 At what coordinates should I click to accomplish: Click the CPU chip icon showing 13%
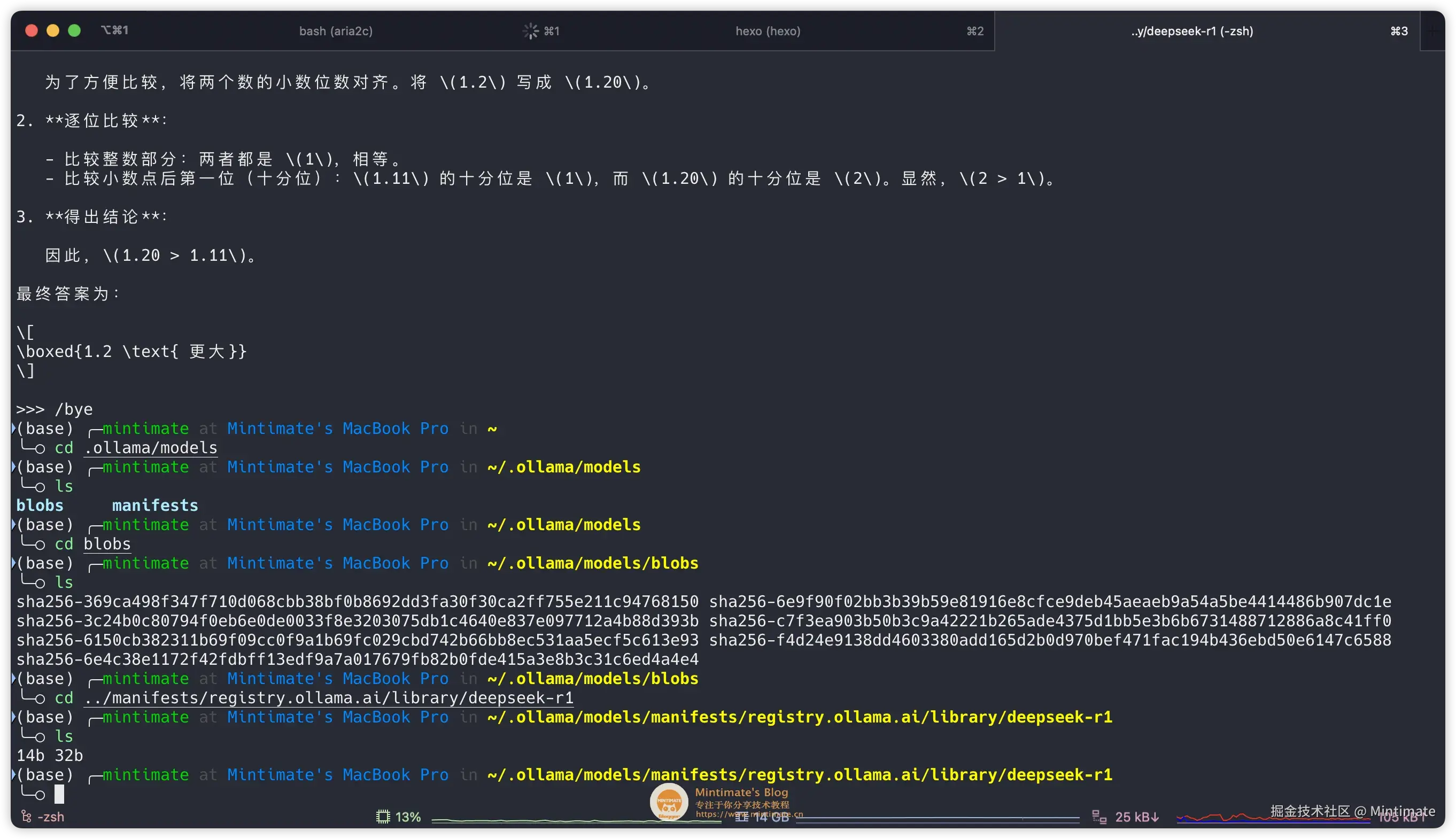point(383,817)
